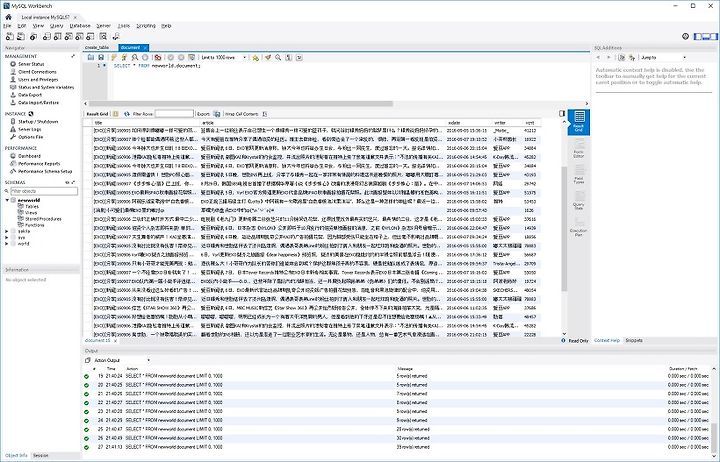Image resolution: width=720 pixels, height=462 pixels.
Task: Beautify the query with the broom icon
Action: (x=268, y=57)
